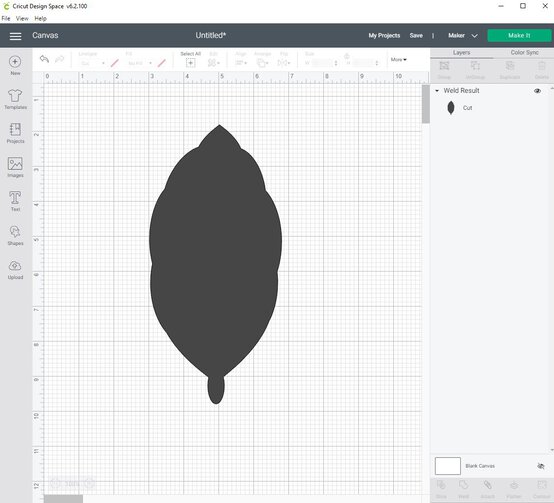Image resolution: width=554 pixels, height=503 pixels.
Task: Click the Untitled* project title
Action: click(x=211, y=35)
